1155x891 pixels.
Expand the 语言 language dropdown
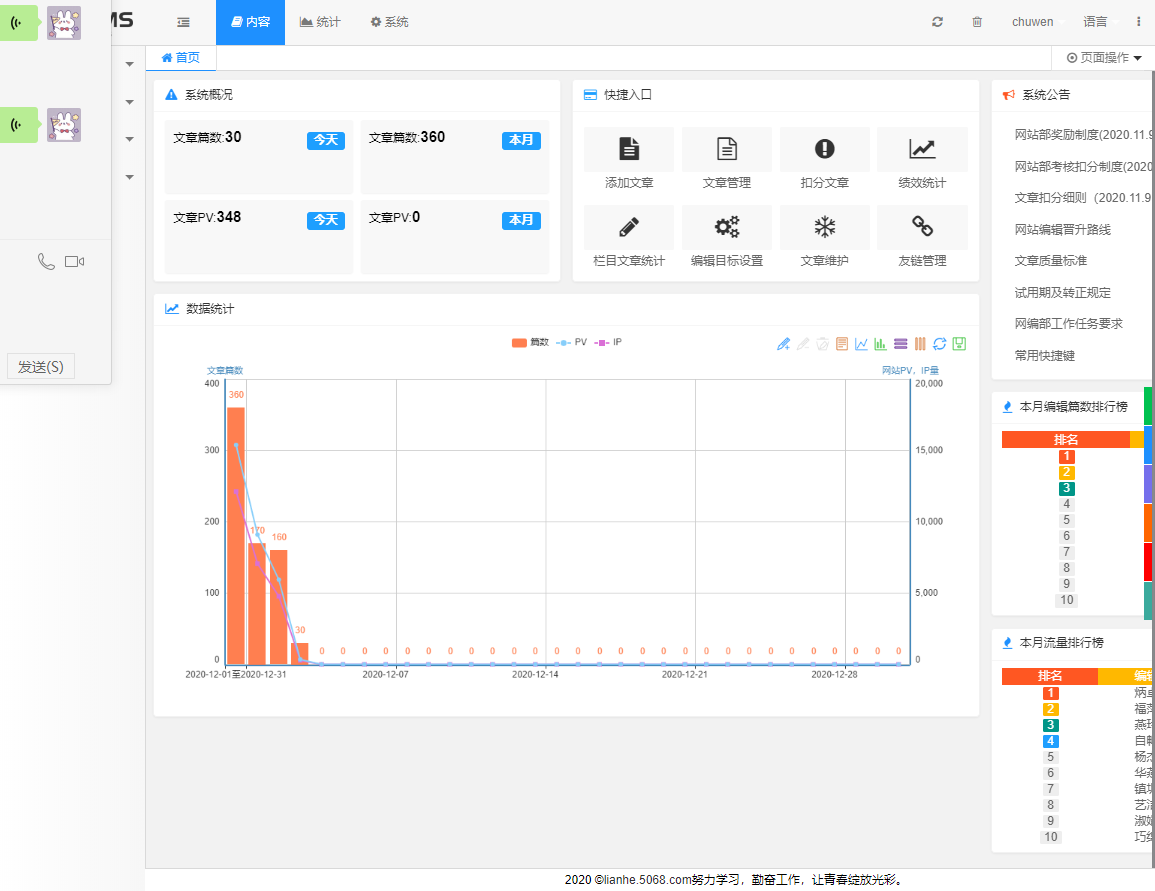[1095, 21]
